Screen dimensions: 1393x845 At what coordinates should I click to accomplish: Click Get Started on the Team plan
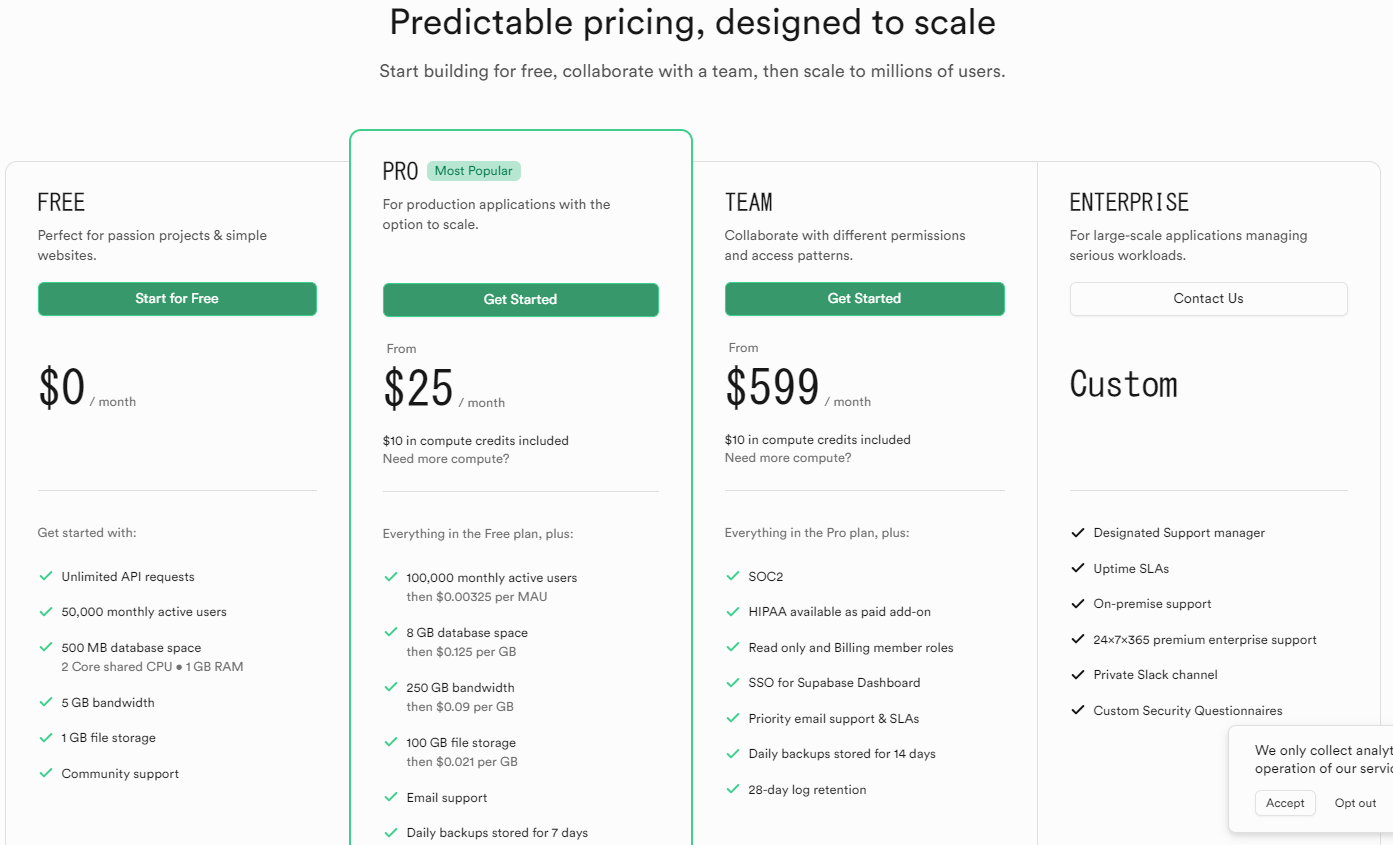pyautogui.click(x=864, y=299)
